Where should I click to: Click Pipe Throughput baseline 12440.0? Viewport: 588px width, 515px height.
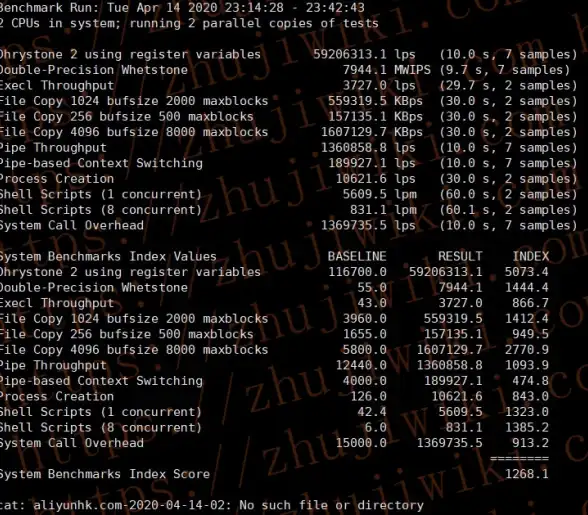coord(361,365)
